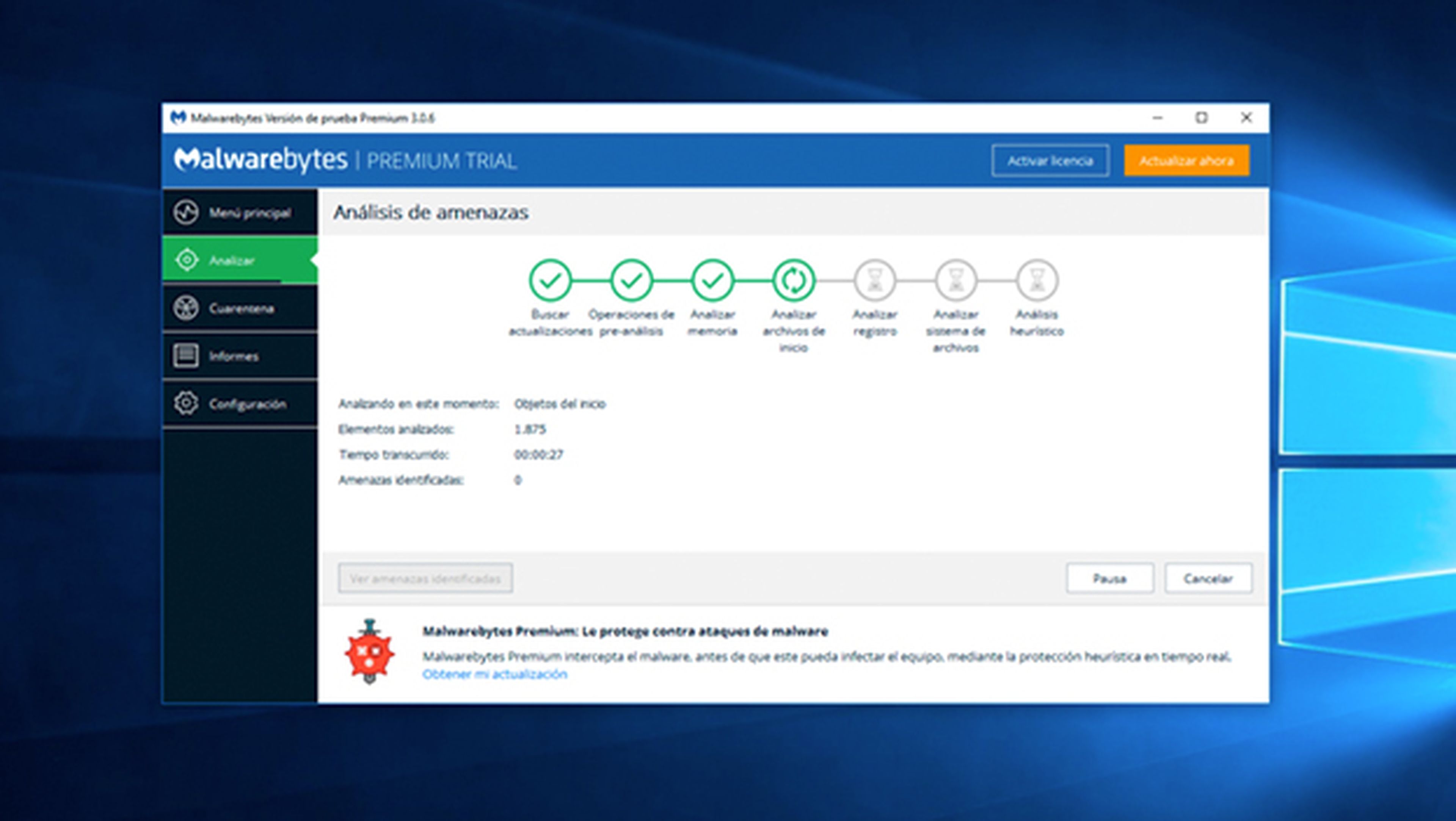This screenshot has width=1456, height=821.
Task: Click the Buscar actualizaciones checkmark step
Action: click(x=550, y=280)
